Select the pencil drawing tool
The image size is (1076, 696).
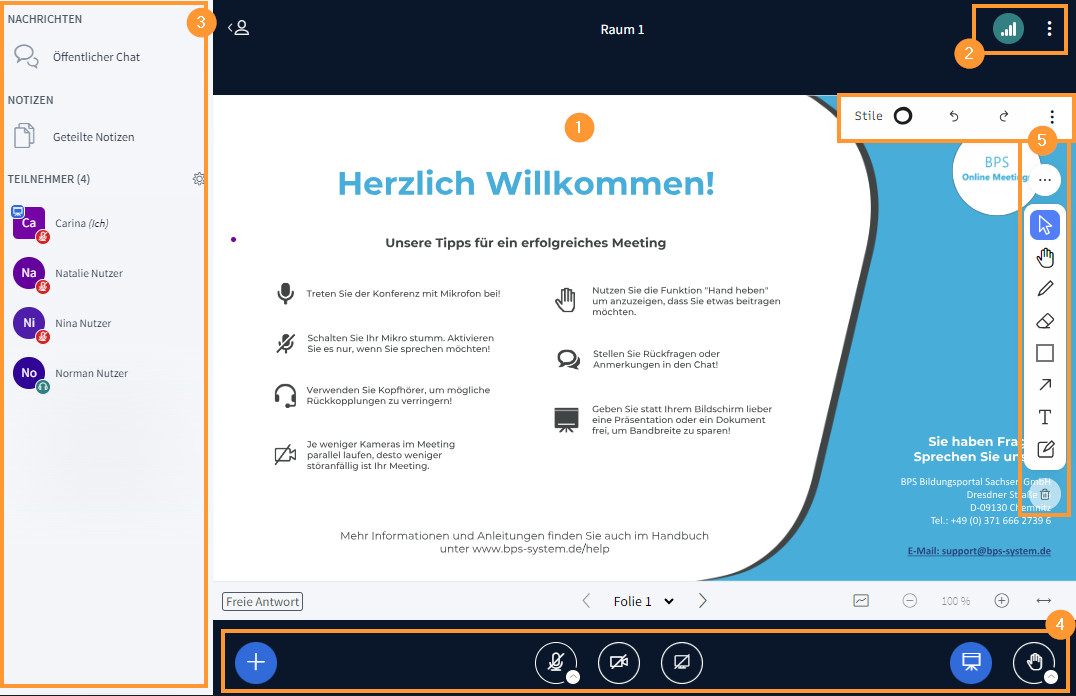pos(1044,288)
